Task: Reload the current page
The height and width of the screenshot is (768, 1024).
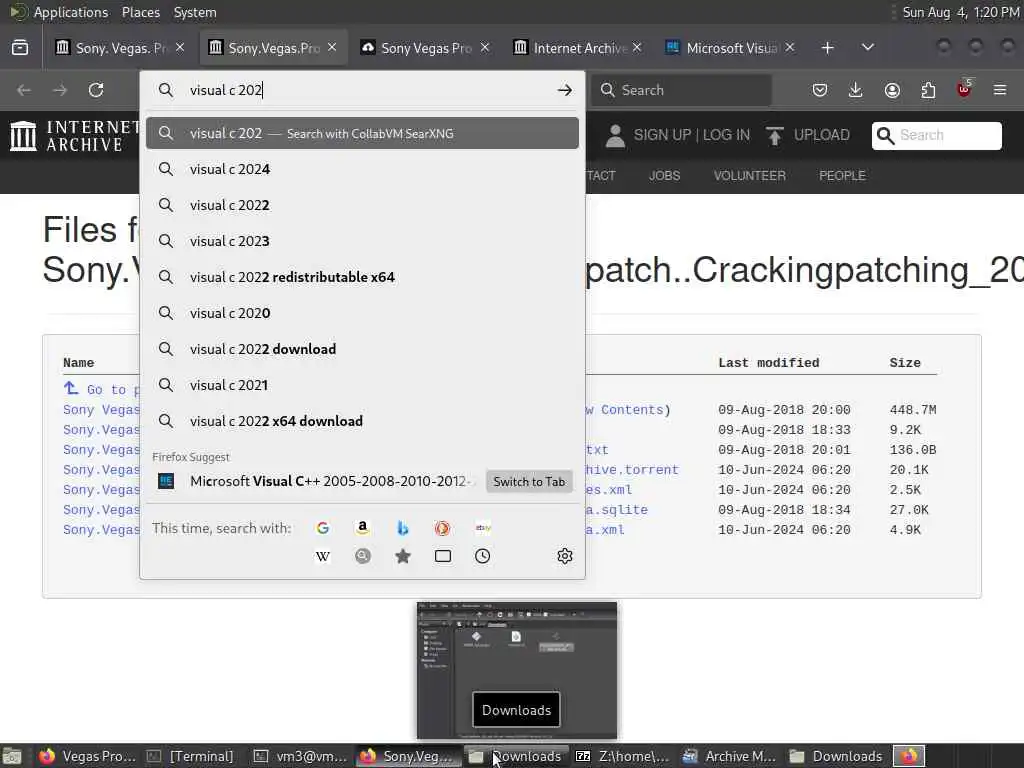Action: [x=96, y=90]
